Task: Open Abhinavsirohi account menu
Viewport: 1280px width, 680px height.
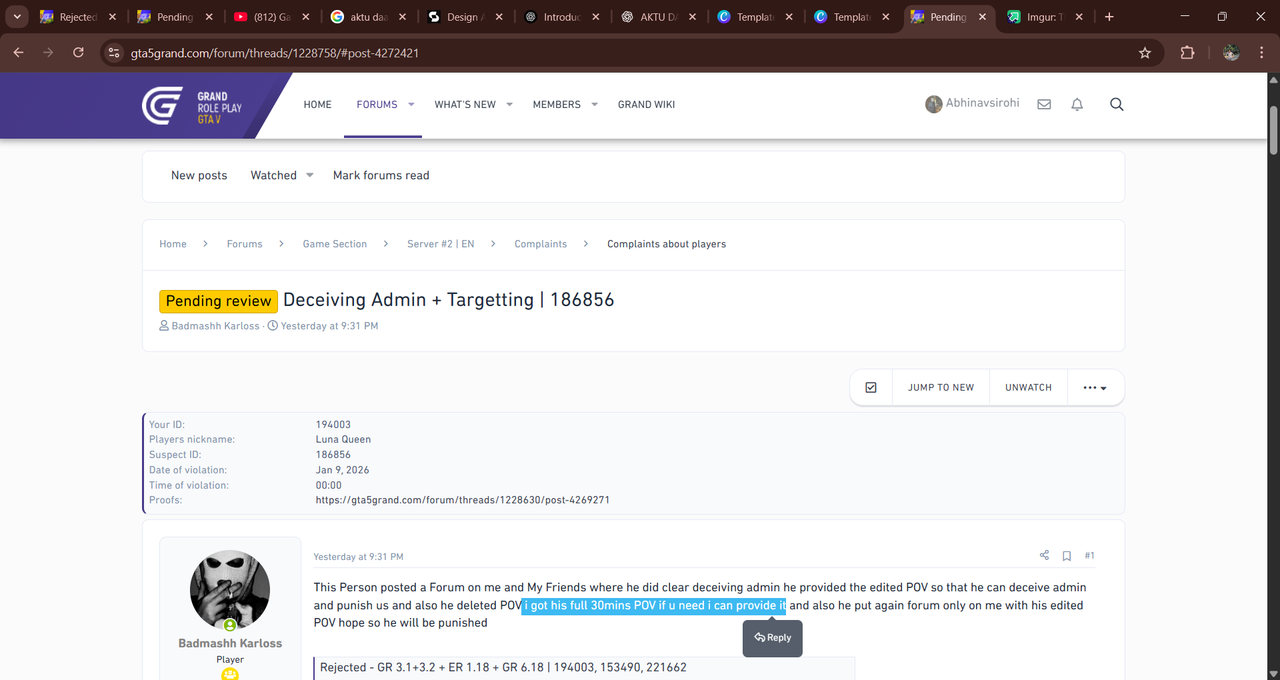Action: (972, 104)
